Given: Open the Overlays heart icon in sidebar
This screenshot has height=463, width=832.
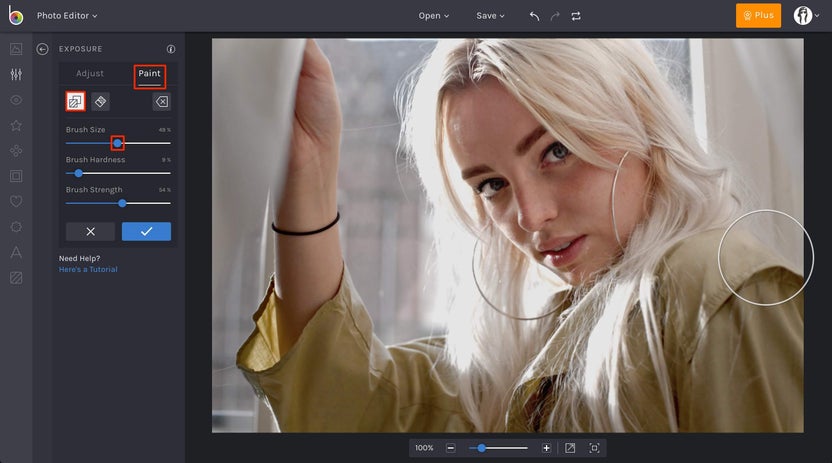Looking at the screenshot, I should click(x=16, y=201).
